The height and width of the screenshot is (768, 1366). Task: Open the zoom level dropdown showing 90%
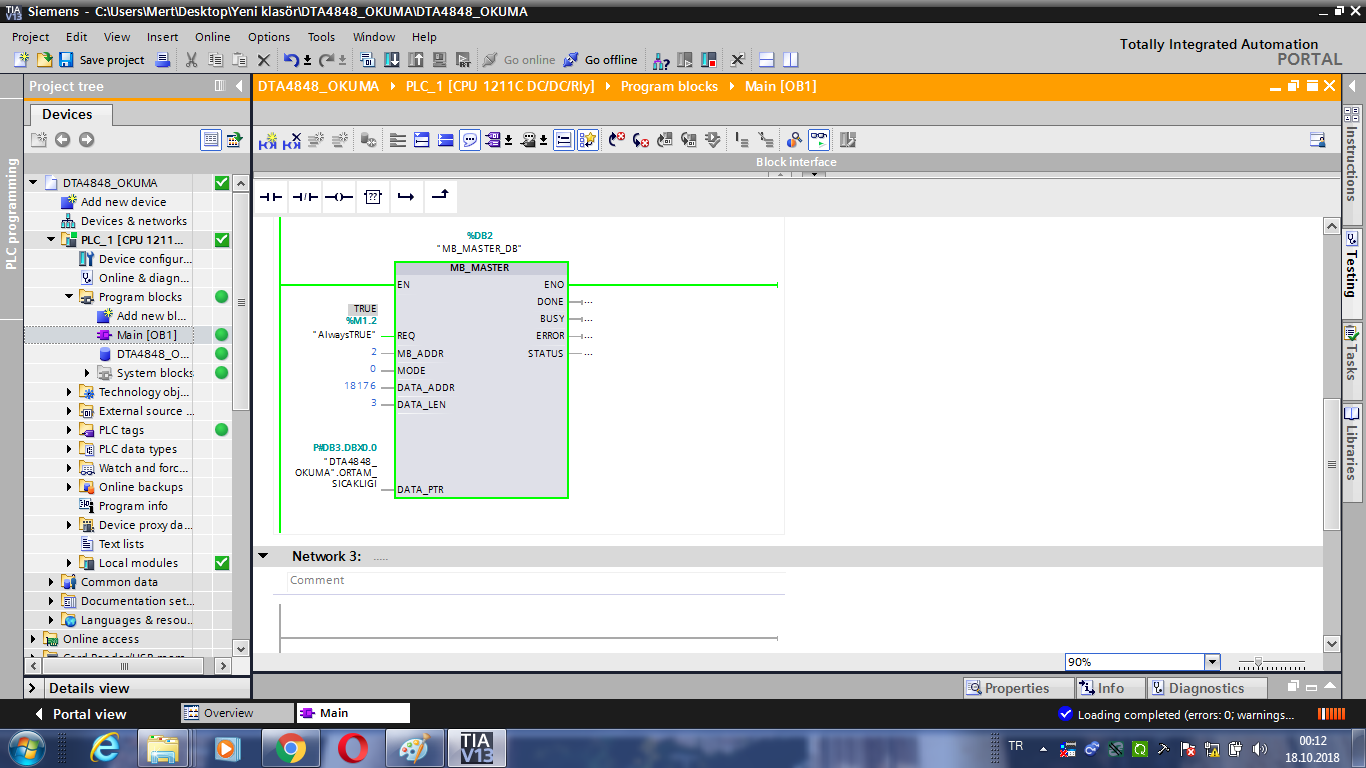[1213, 662]
